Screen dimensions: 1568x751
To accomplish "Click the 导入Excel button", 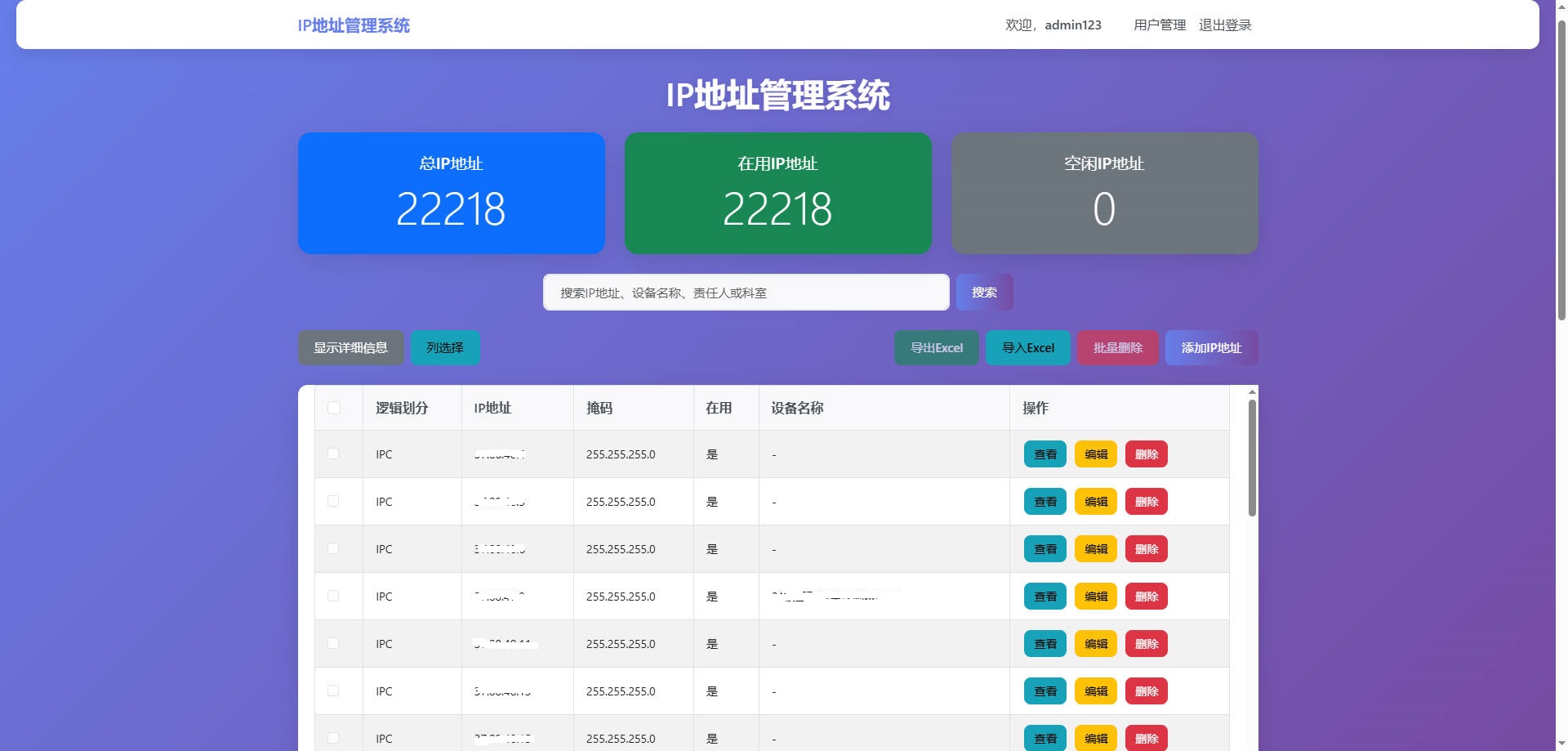I will tap(1027, 348).
